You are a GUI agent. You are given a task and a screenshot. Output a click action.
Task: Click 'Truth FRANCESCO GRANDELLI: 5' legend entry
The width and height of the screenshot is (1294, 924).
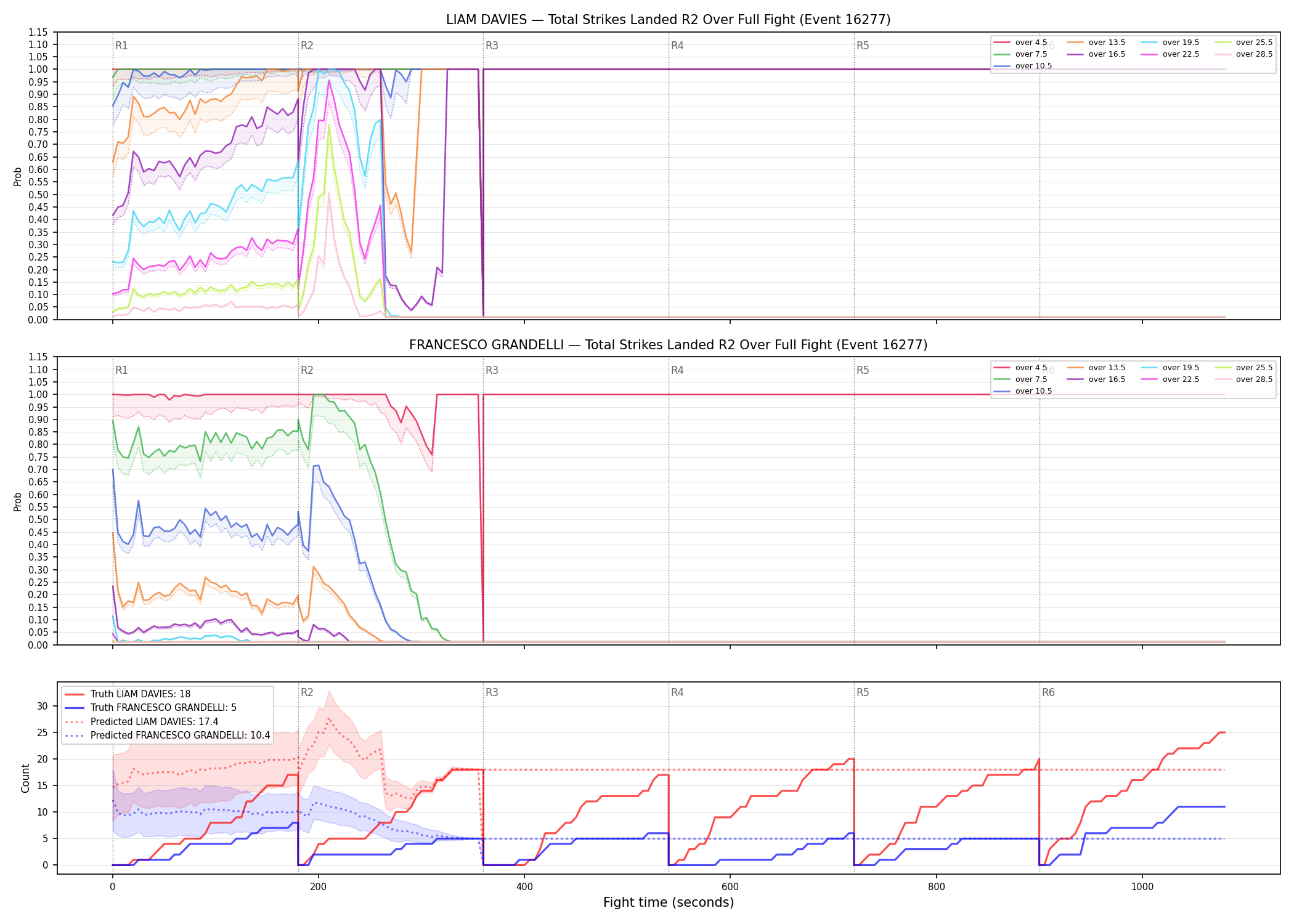151,708
